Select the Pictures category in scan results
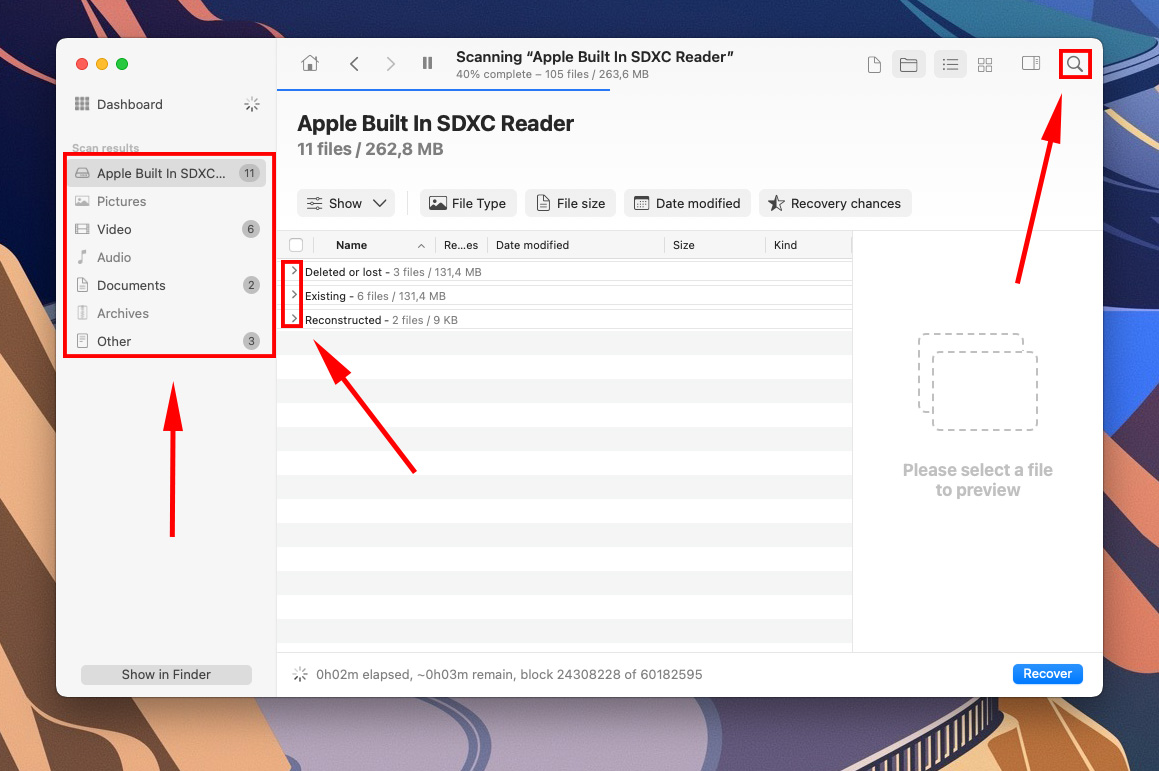 point(121,201)
